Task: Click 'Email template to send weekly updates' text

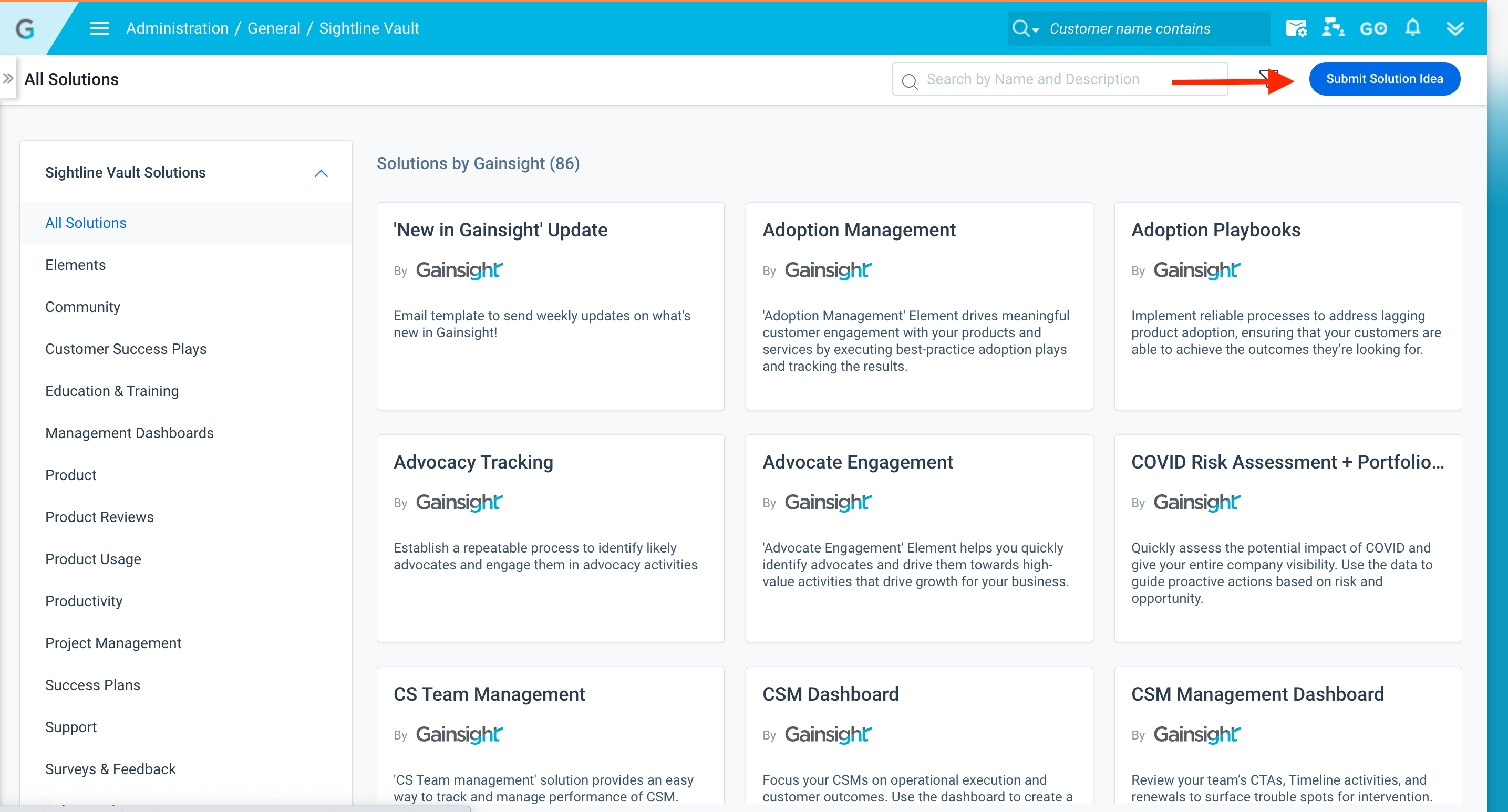Action: pyautogui.click(x=542, y=324)
